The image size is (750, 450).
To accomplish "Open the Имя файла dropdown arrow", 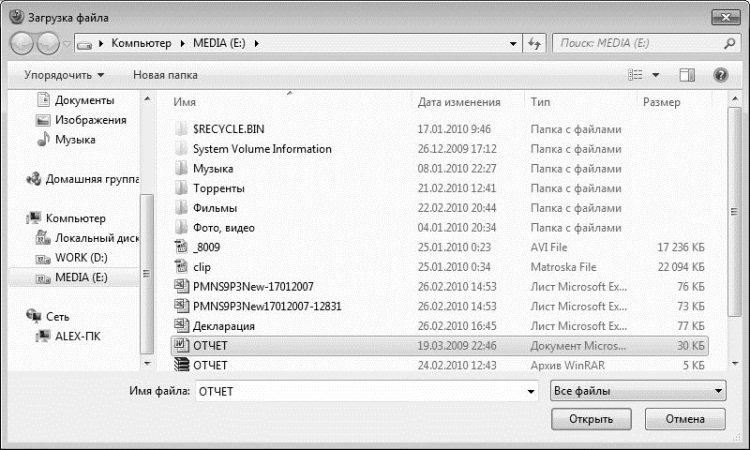I will pyautogui.click(x=531, y=392).
